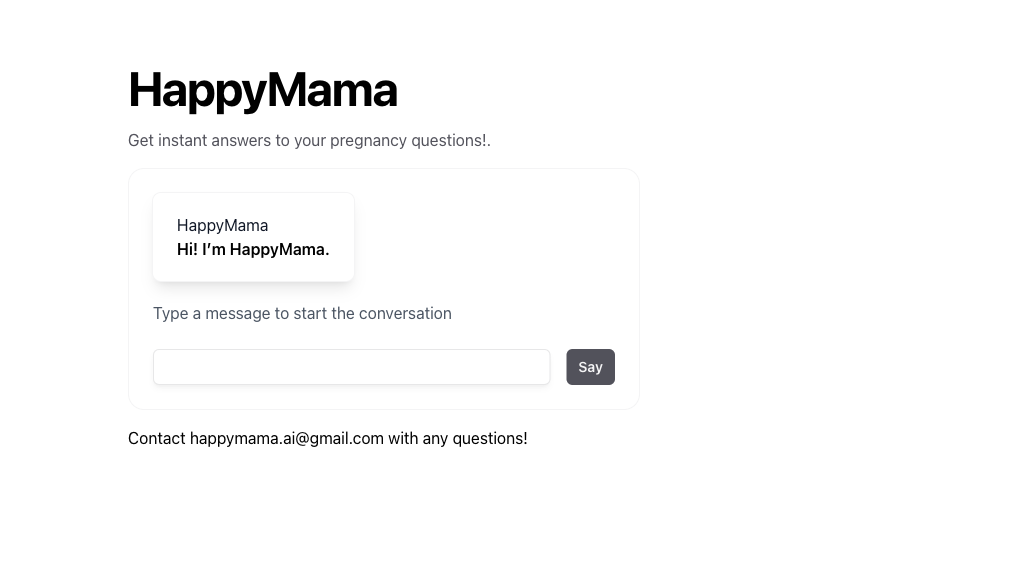
Task: Click the happymama.ai@gmail.com email address
Action: point(286,438)
